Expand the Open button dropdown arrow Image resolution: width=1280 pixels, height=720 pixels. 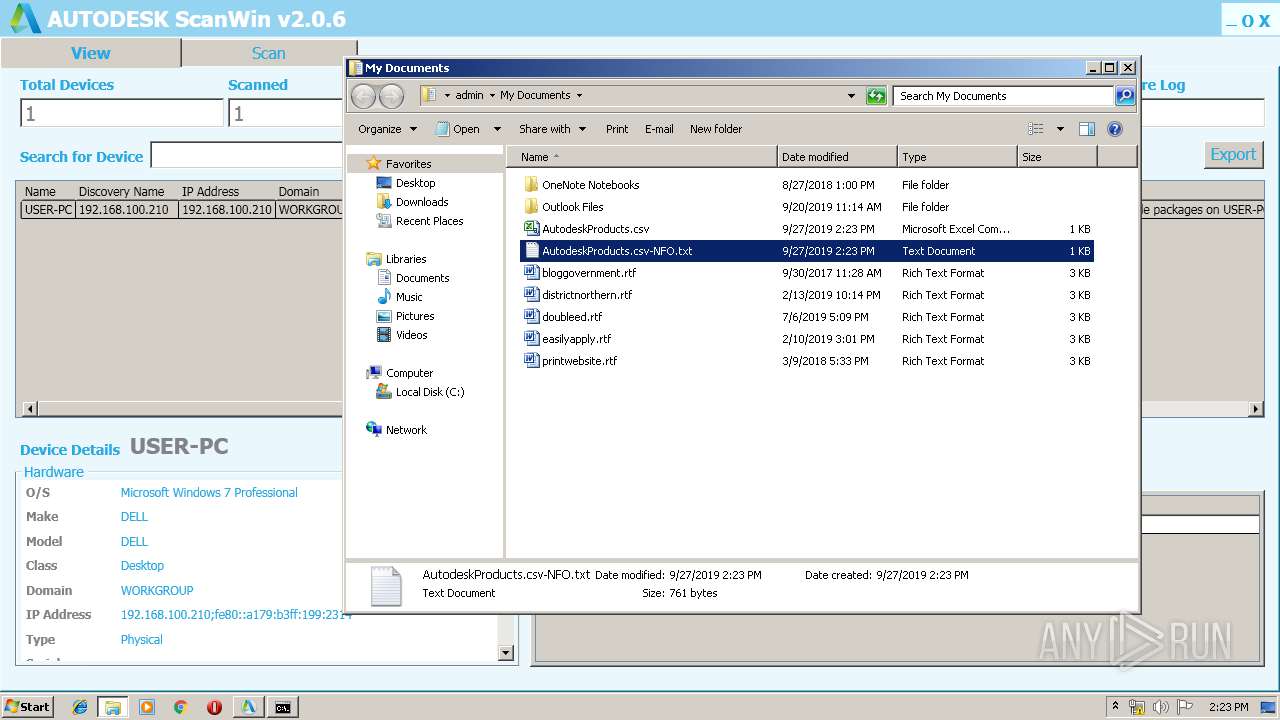(x=499, y=129)
